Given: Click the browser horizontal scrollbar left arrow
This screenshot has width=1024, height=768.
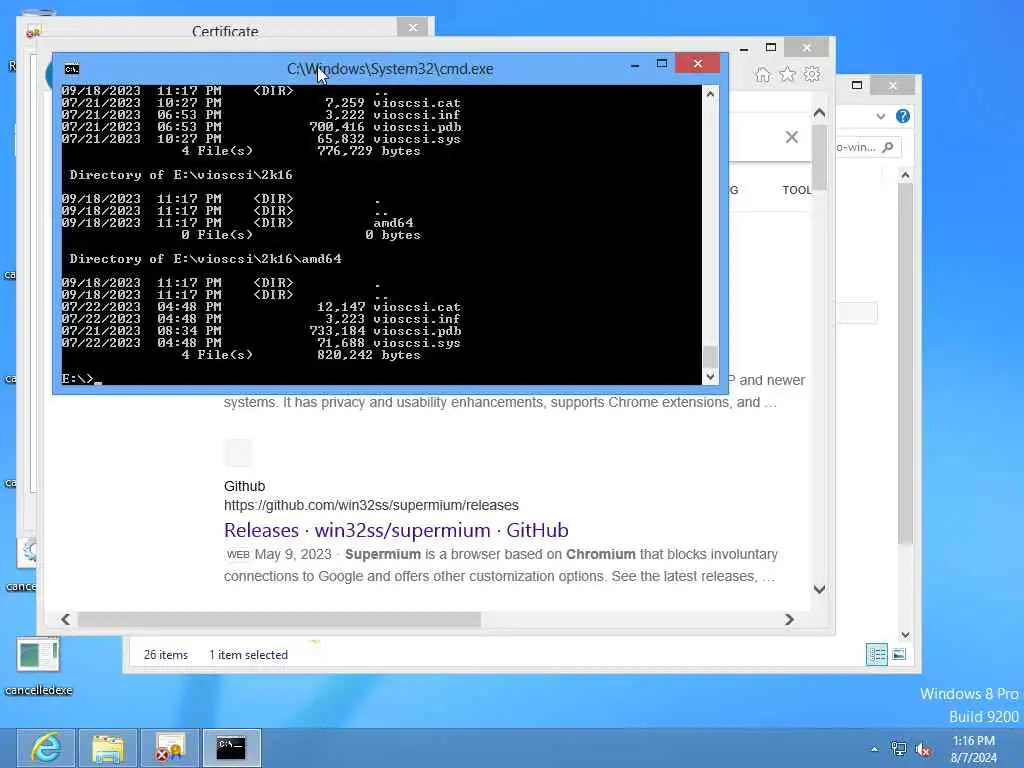Looking at the screenshot, I should [65, 619].
